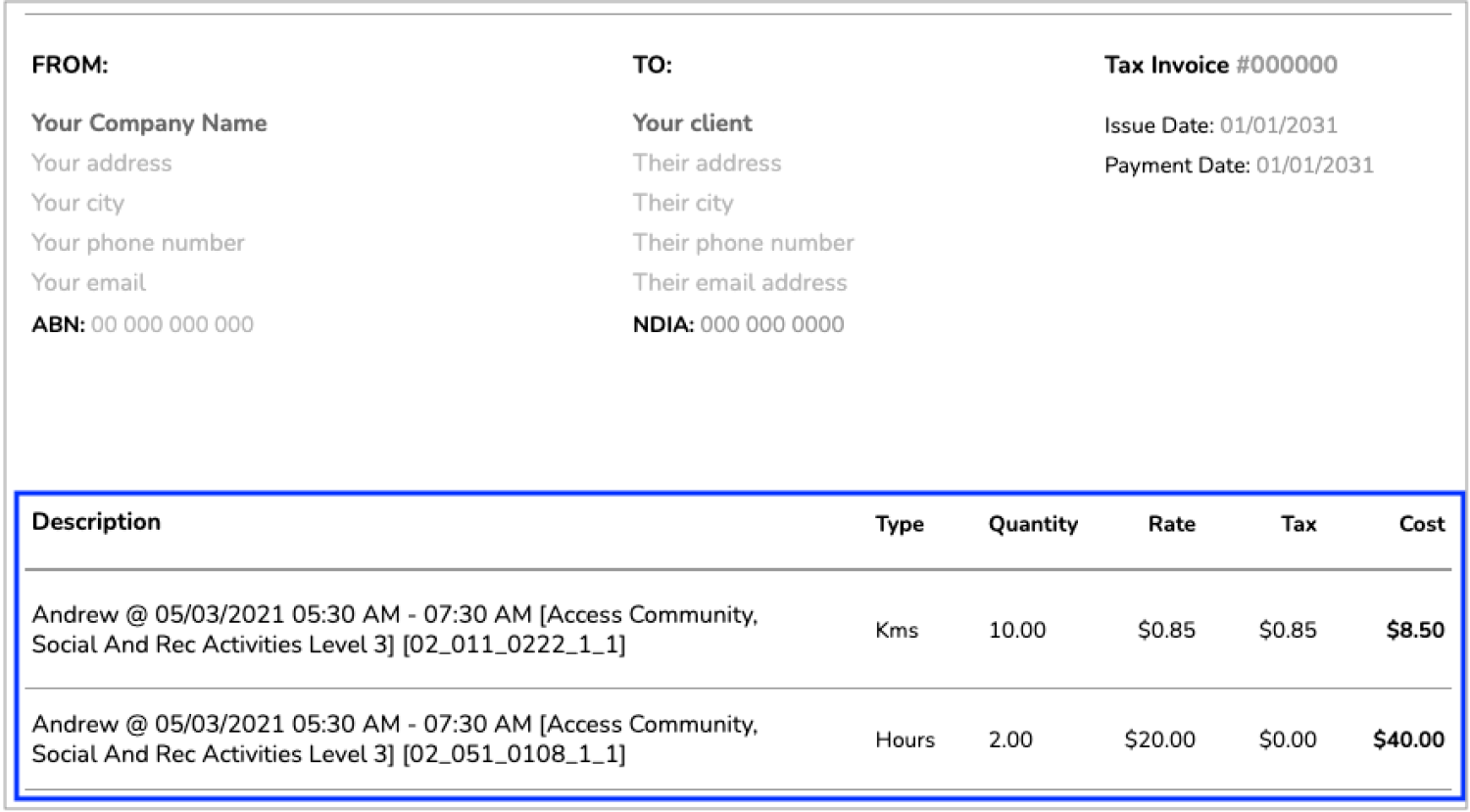Screen dimensions: 1470x812
Task: Click the 'Your address' placeholder
Action: point(102,163)
